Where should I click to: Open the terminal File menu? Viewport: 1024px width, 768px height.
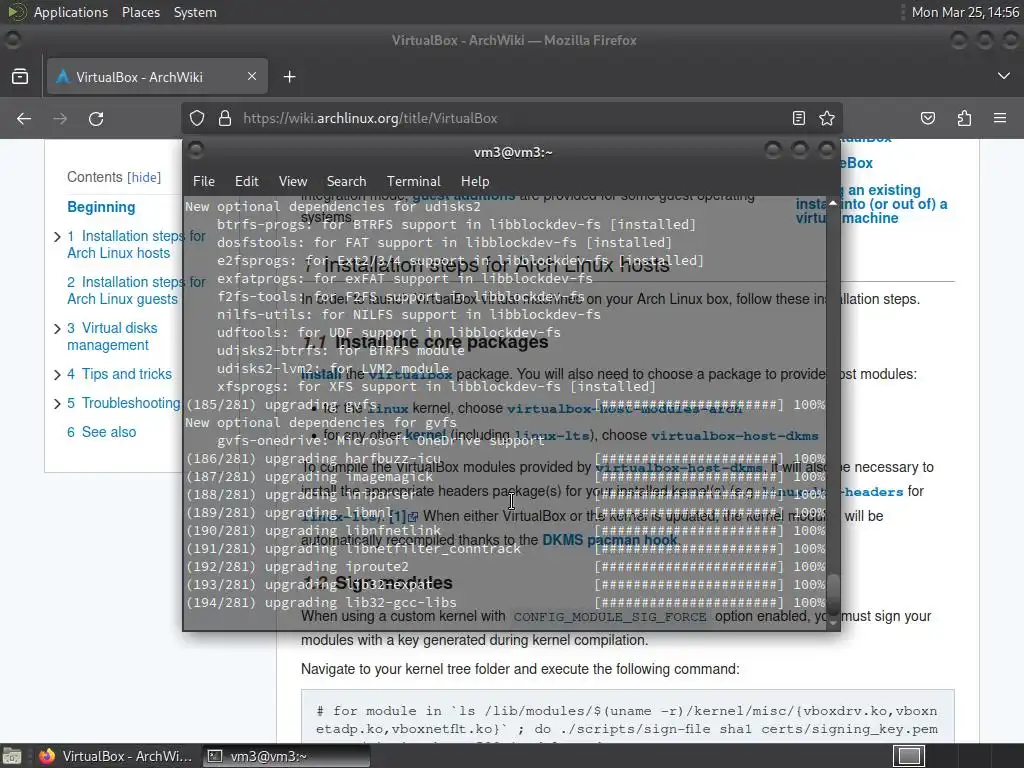pos(204,181)
